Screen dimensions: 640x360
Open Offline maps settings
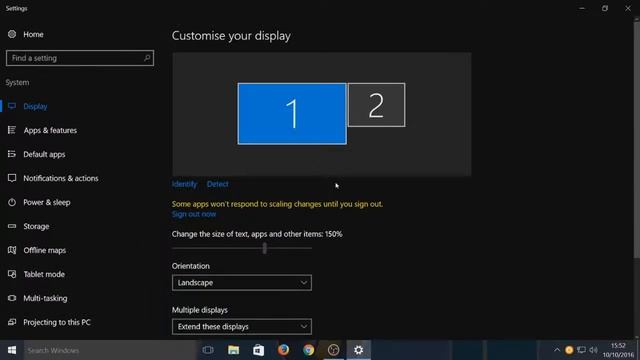click(44, 250)
